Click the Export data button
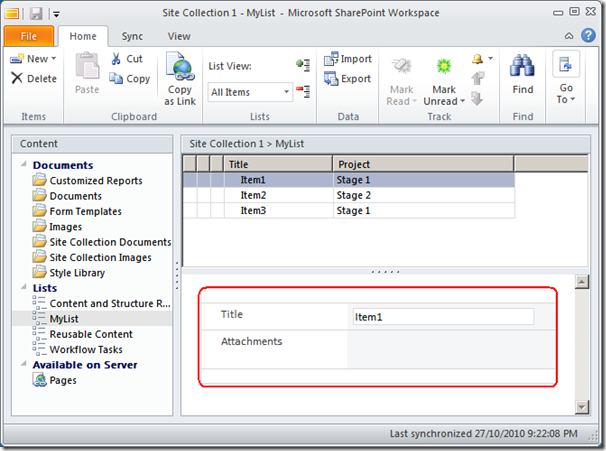 click(347, 78)
